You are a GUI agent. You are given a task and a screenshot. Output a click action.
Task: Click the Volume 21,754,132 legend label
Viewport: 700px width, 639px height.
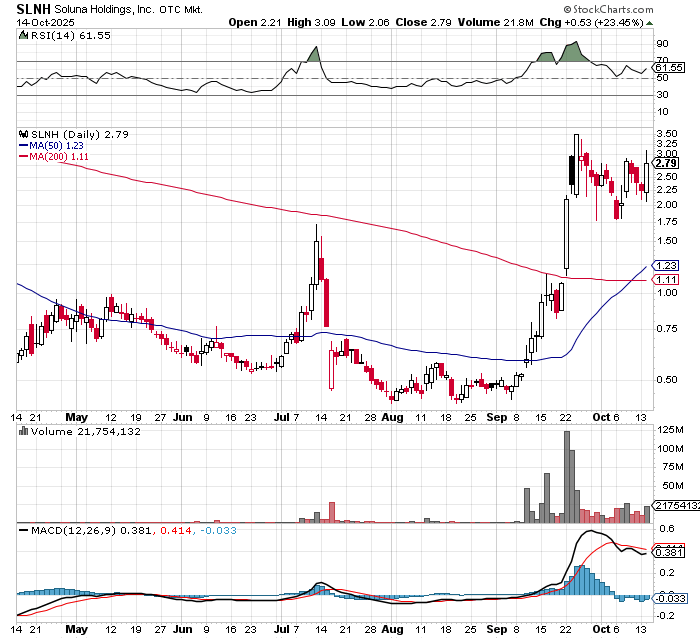click(85, 431)
